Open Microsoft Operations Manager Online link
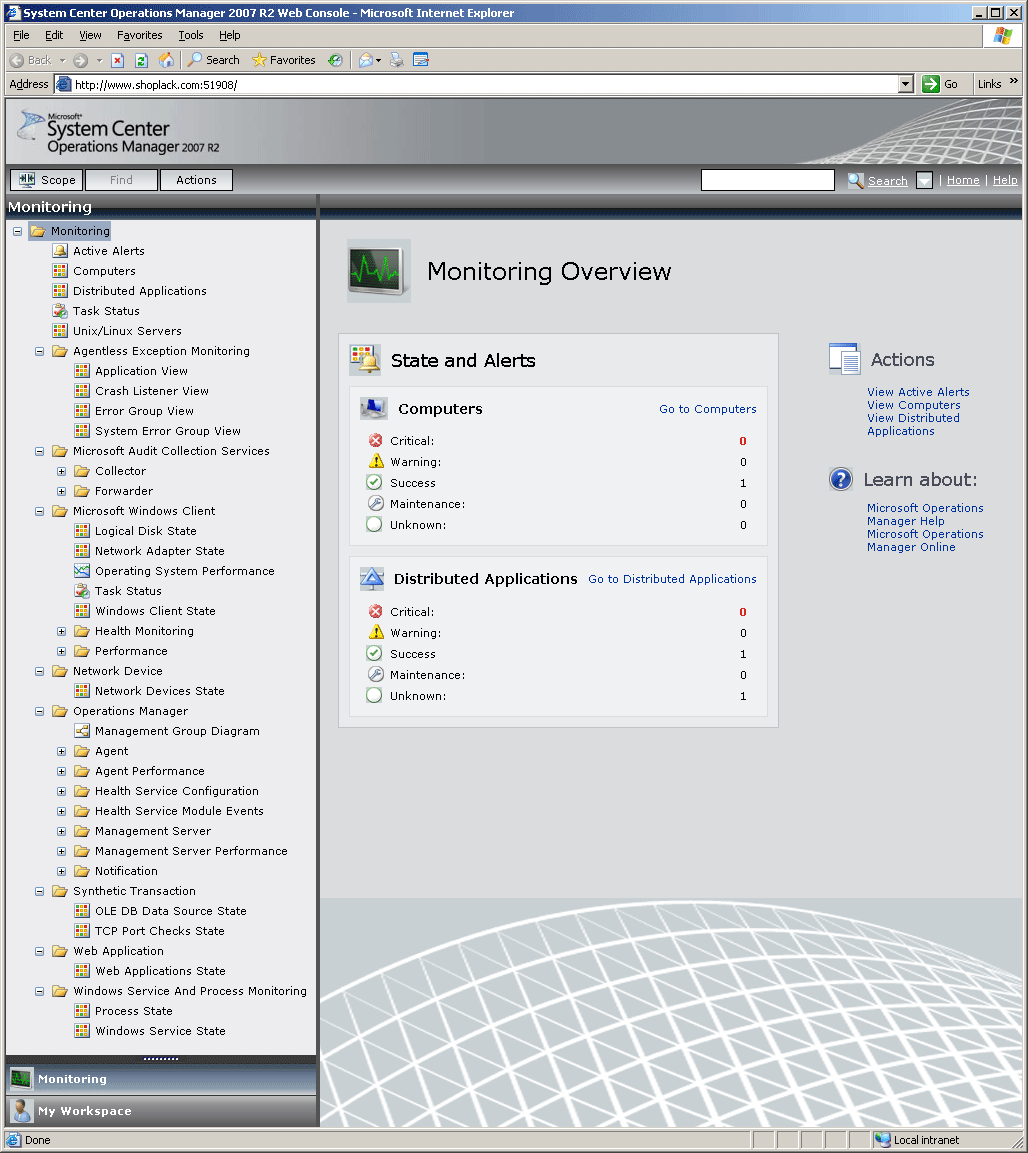 925,540
